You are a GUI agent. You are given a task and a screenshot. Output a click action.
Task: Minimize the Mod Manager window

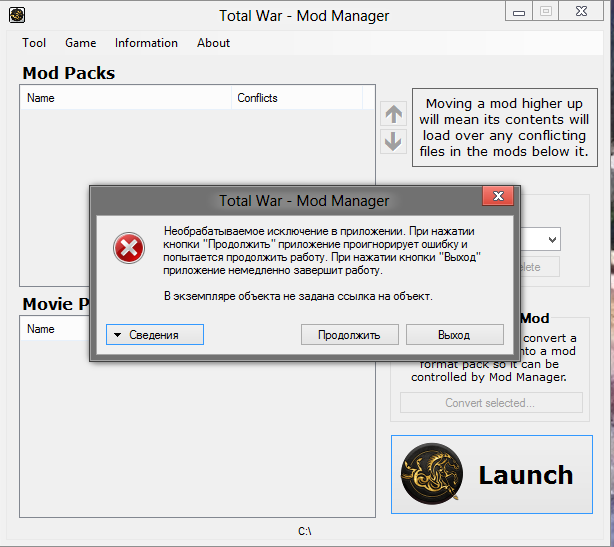(x=519, y=12)
